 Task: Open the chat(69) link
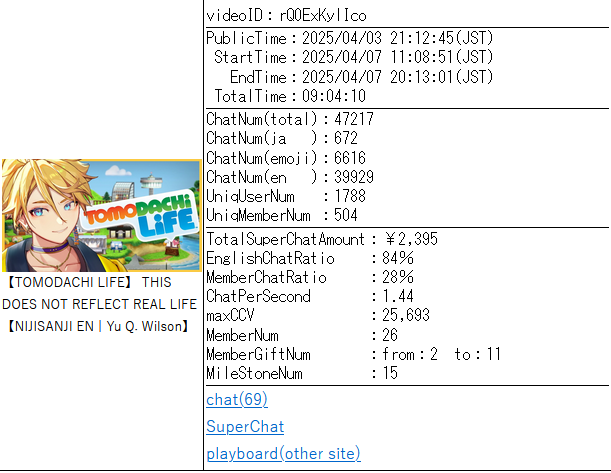(x=237, y=400)
